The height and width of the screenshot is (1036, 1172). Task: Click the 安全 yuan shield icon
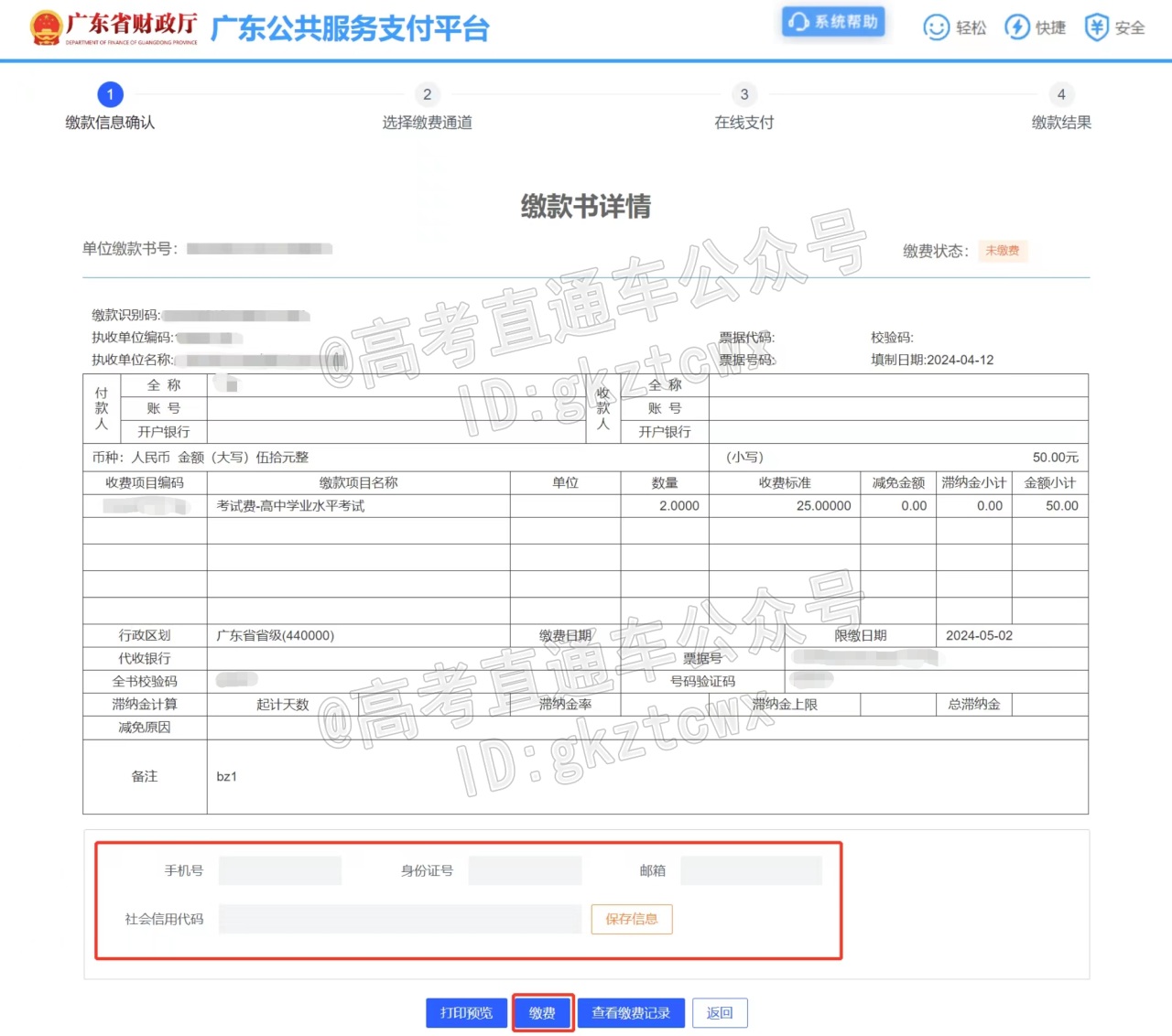click(x=1096, y=27)
